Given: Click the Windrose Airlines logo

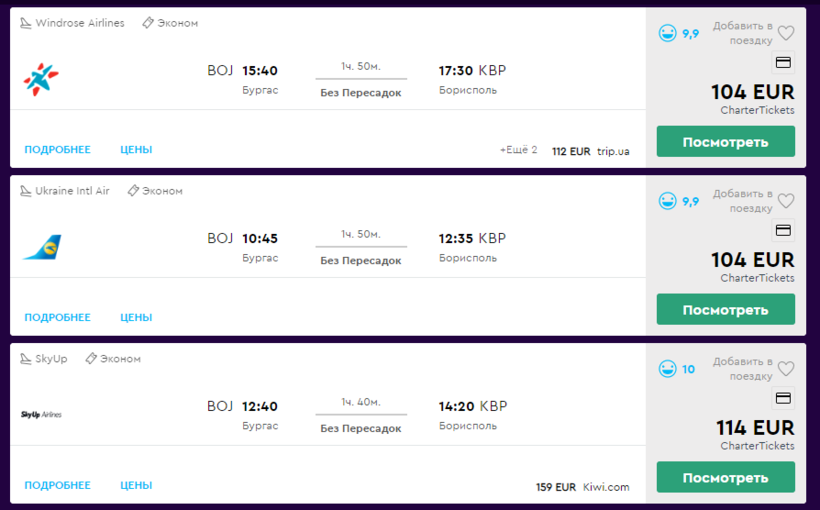Looking at the screenshot, I should coord(41,78).
